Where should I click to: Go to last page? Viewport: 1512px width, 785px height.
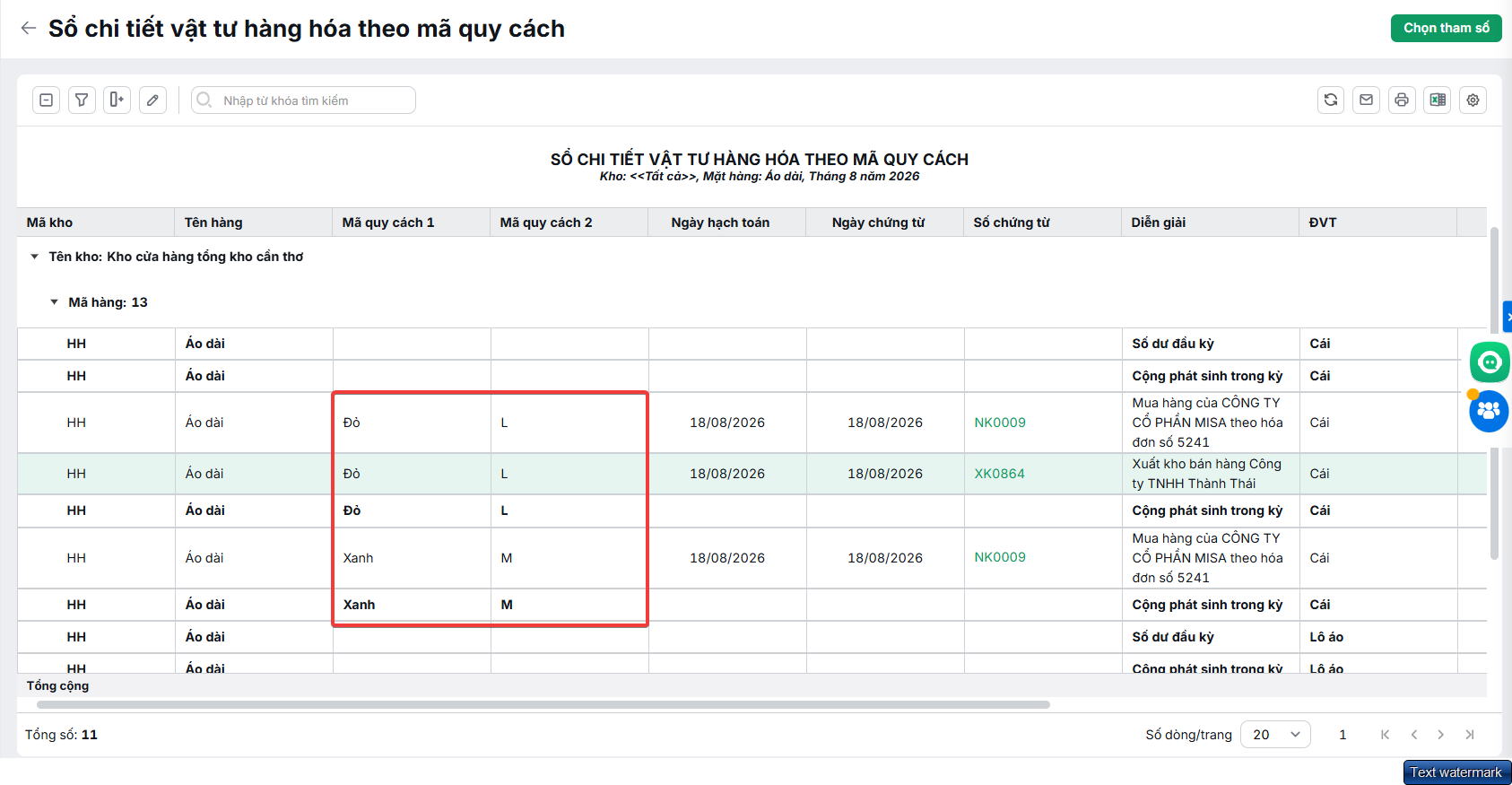tap(1470, 734)
